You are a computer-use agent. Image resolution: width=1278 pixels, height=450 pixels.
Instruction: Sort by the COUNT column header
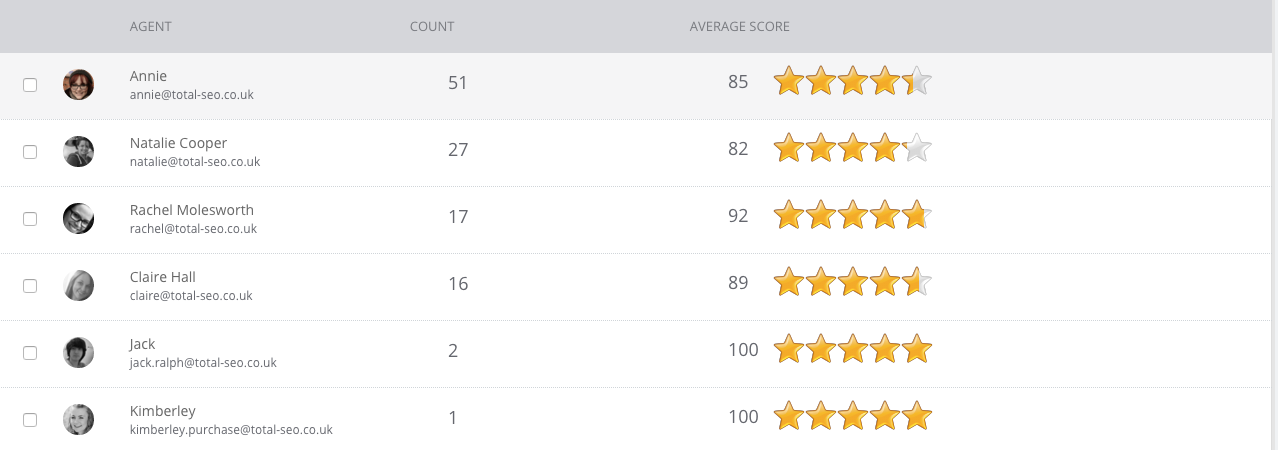pos(432,26)
